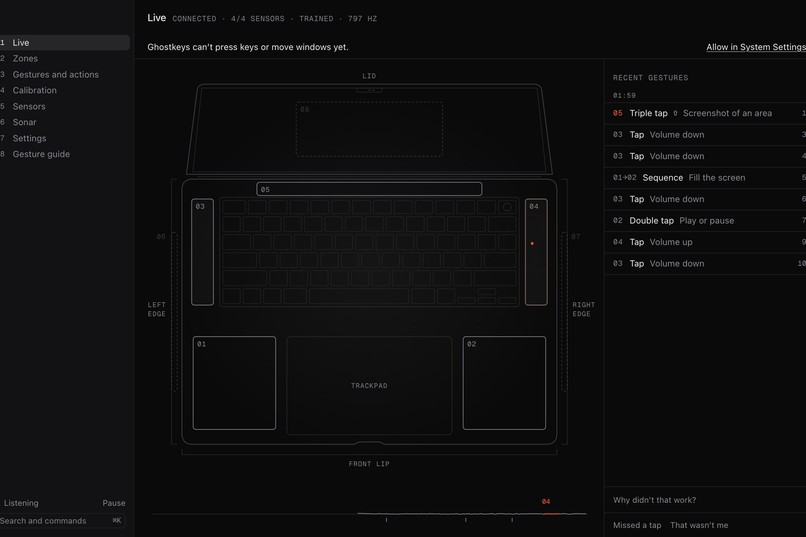806x537 pixels.
Task: Click the TRAINED status text
Action: coord(316,18)
